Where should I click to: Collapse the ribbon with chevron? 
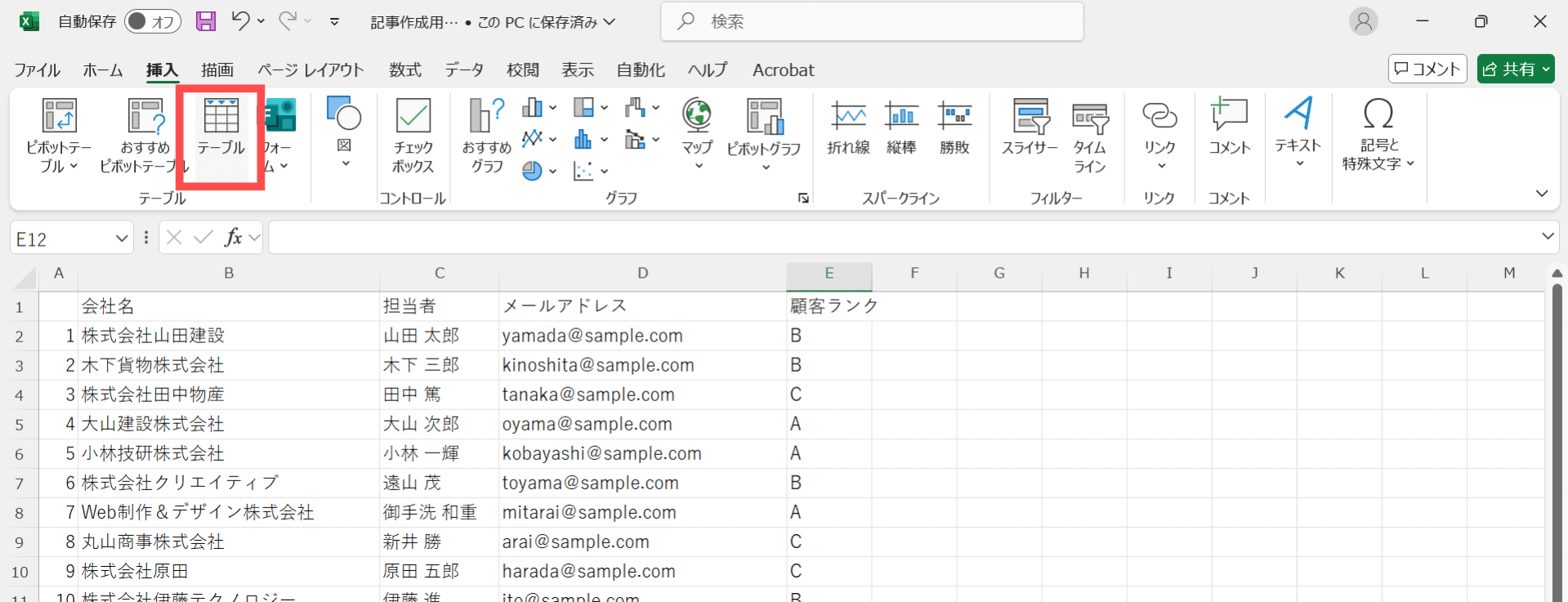[1542, 194]
